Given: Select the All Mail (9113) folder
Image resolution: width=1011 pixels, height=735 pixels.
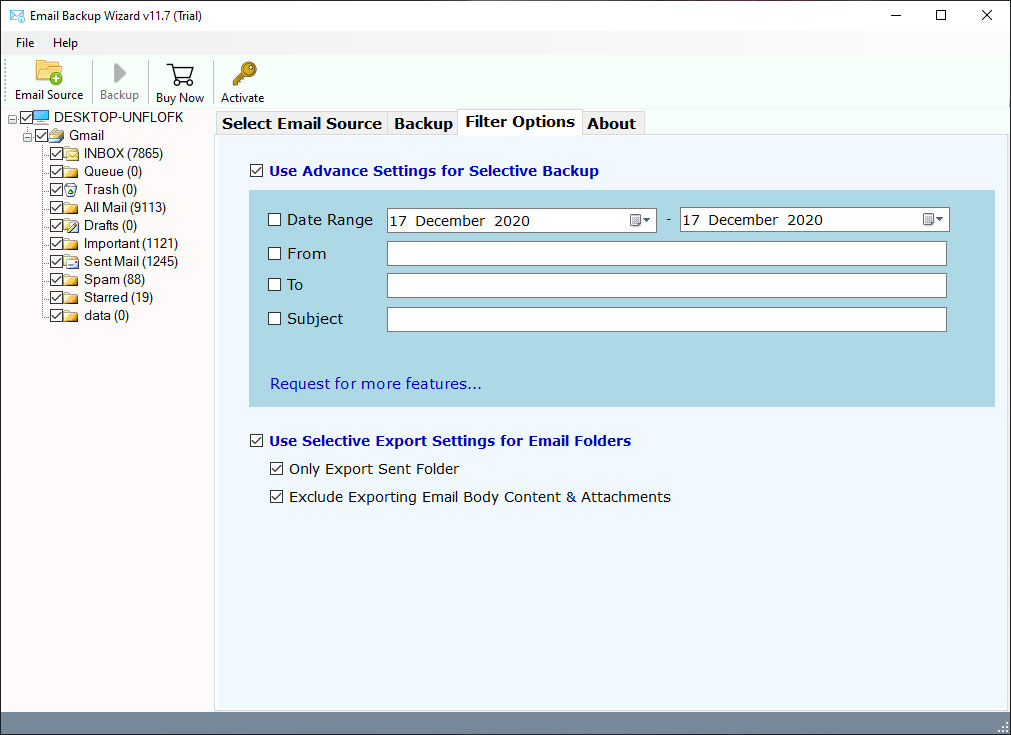Looking at the screenshot, I should point(125,208).
